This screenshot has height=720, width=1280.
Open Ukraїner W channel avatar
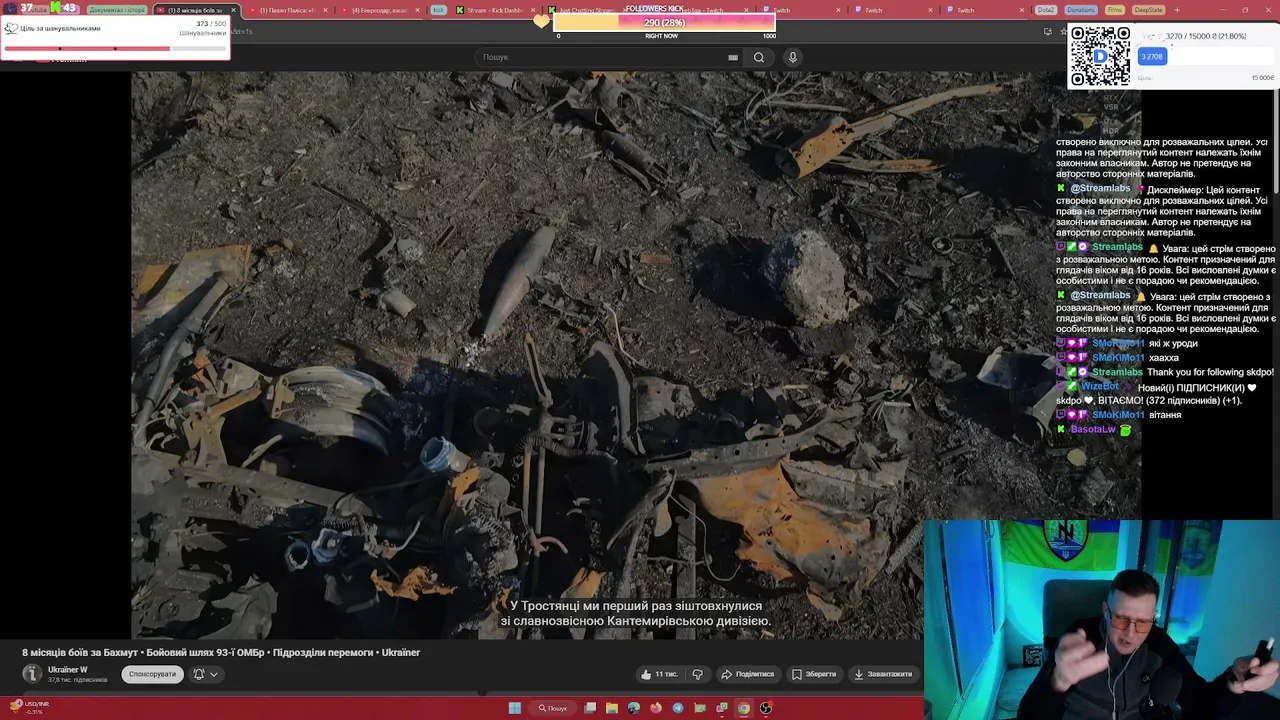32,674
